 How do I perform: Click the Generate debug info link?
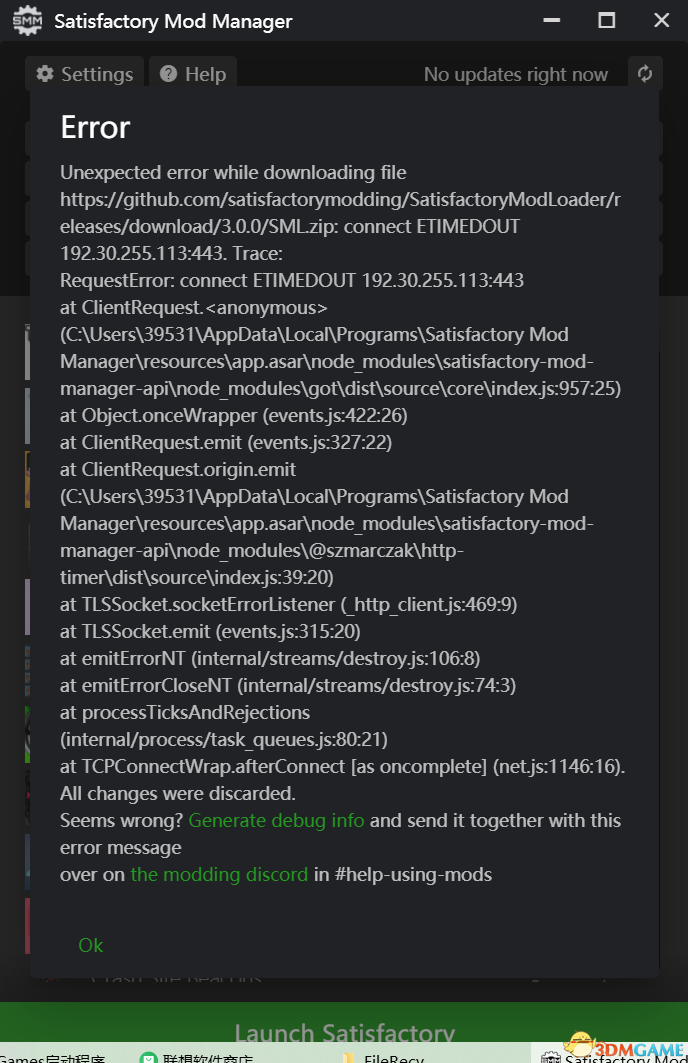pyautogui.click(x=277, y=820)
